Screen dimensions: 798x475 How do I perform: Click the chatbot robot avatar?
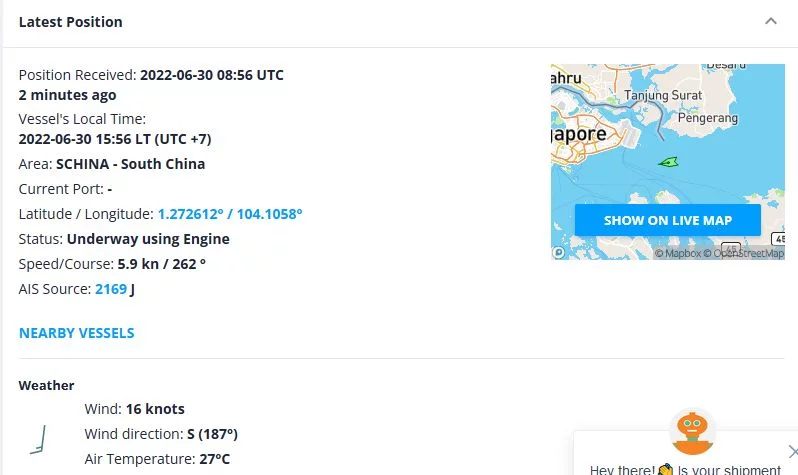tap(692, 432)
